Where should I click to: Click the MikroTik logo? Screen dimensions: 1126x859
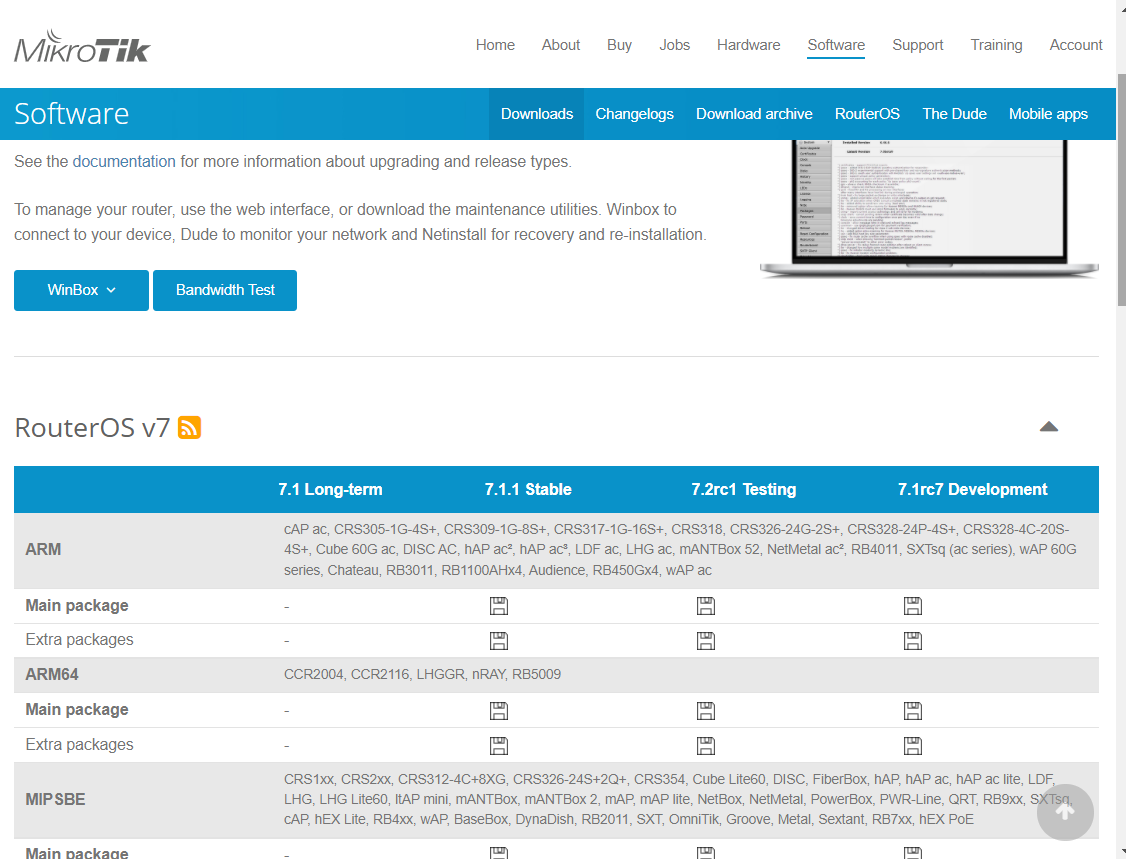click(82, 46)
